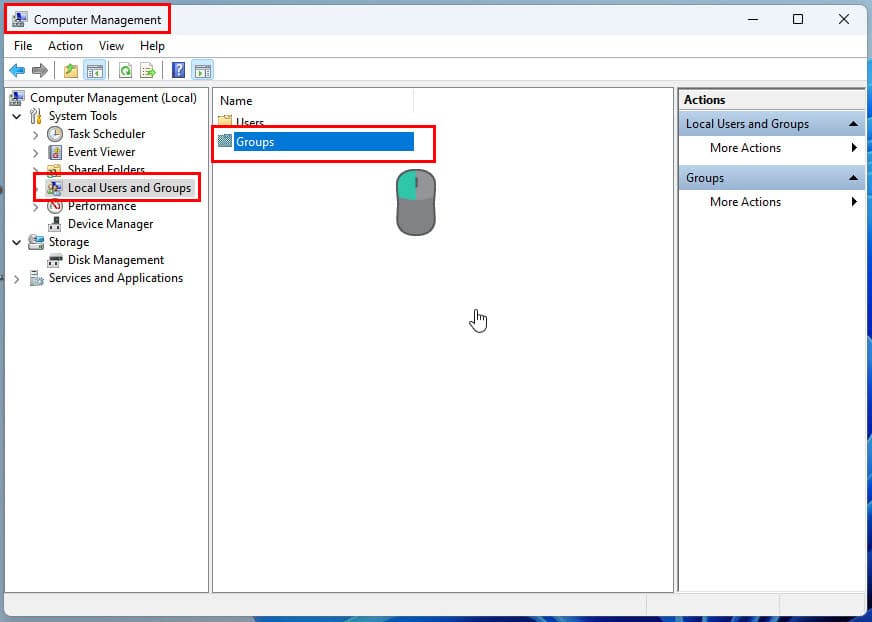This screenshot has height=622, width=872.
Task: Select the Storage label in tree
Action: 69,242
